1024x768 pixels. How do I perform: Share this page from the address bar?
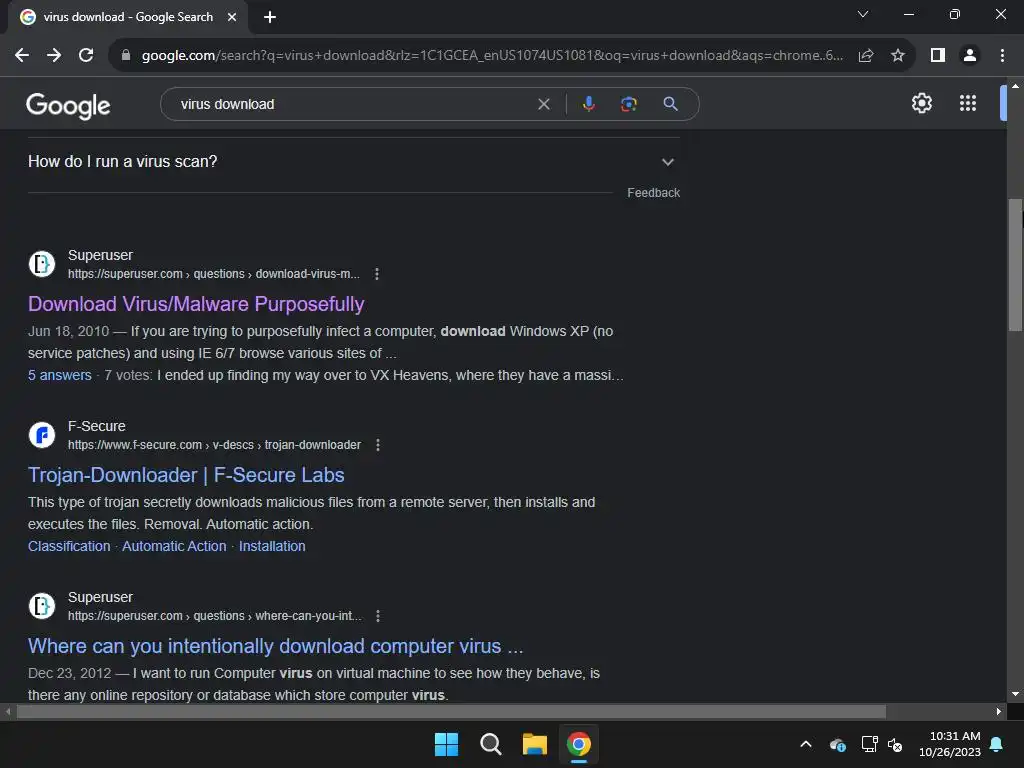(x=866, y=56)
